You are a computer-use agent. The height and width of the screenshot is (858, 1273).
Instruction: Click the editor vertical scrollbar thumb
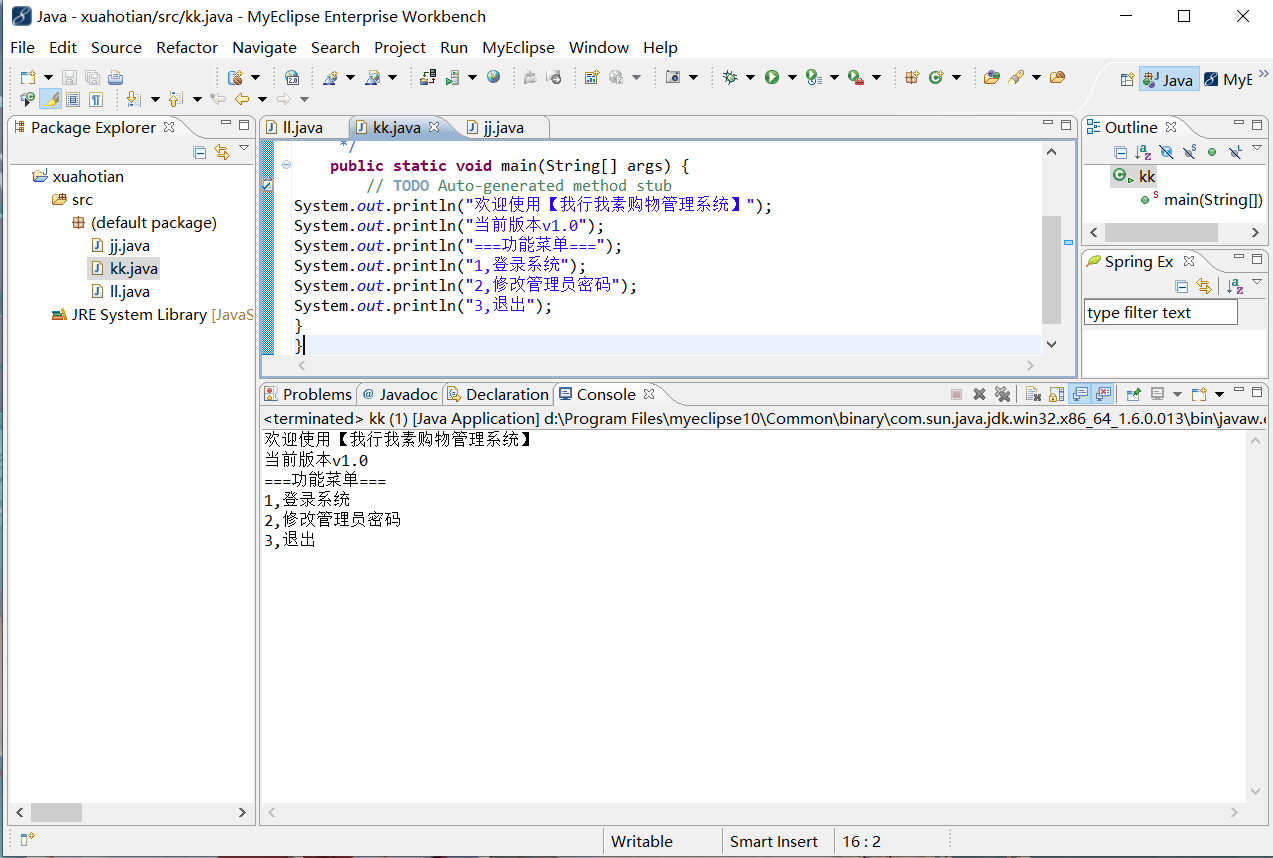[1051, 269]
